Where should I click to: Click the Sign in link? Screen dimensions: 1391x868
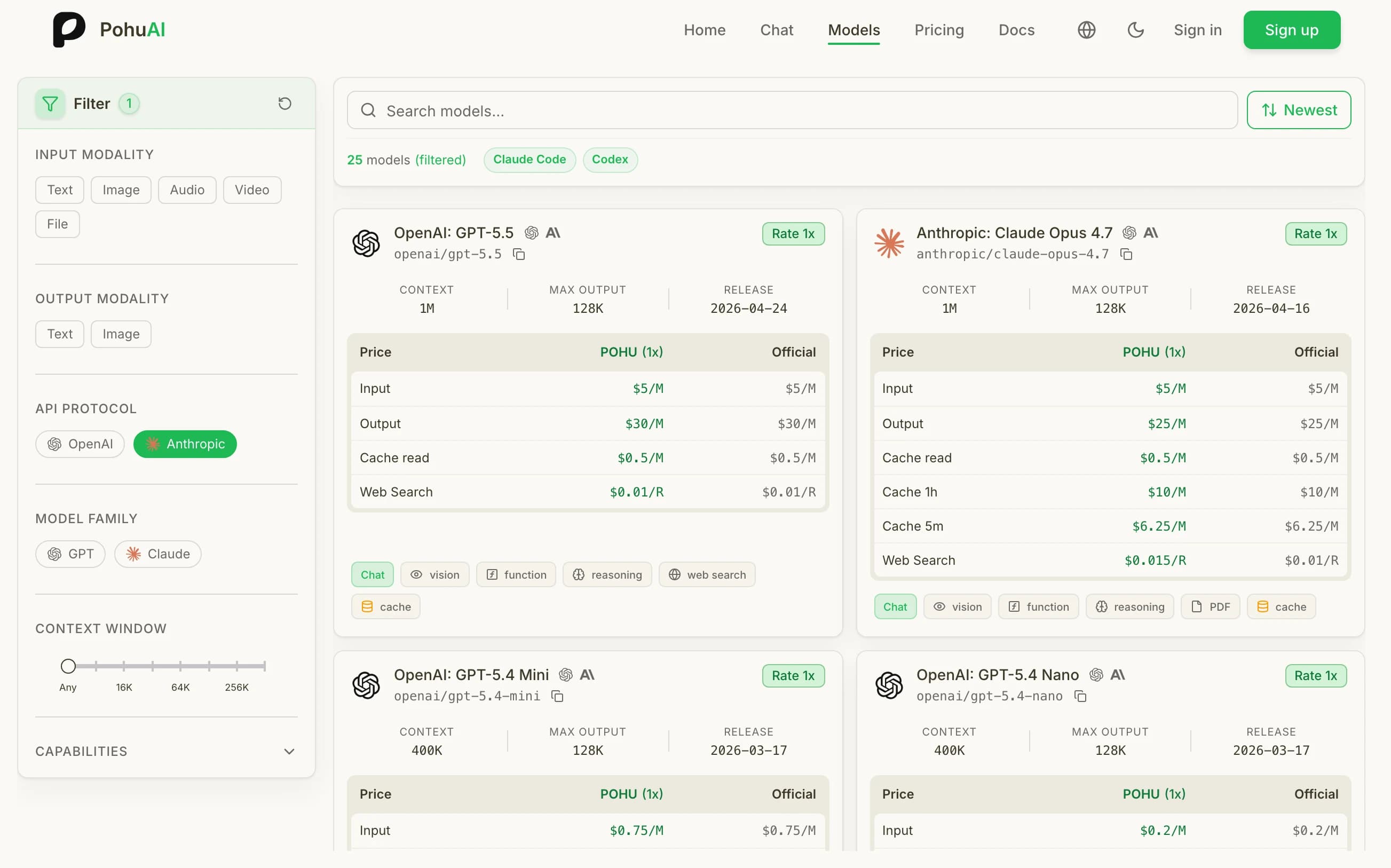click(x=1198, y=30)
